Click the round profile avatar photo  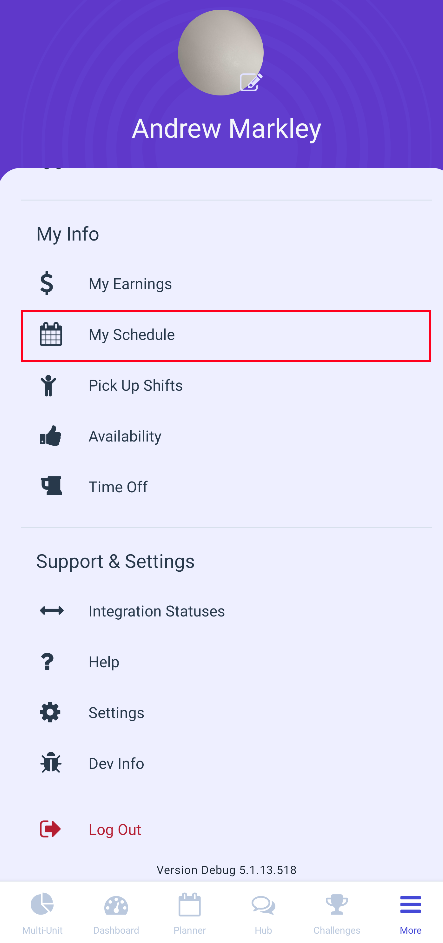[x=221, y=52]
